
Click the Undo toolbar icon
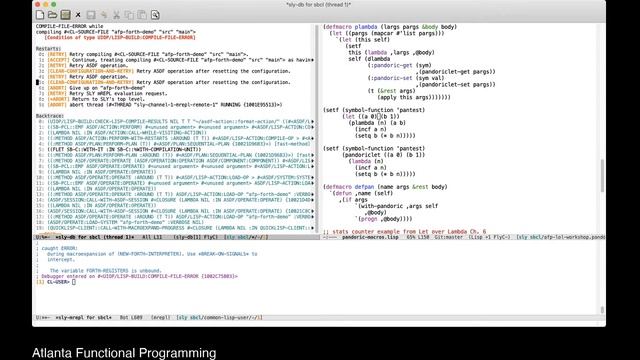(x=104, y=15)
